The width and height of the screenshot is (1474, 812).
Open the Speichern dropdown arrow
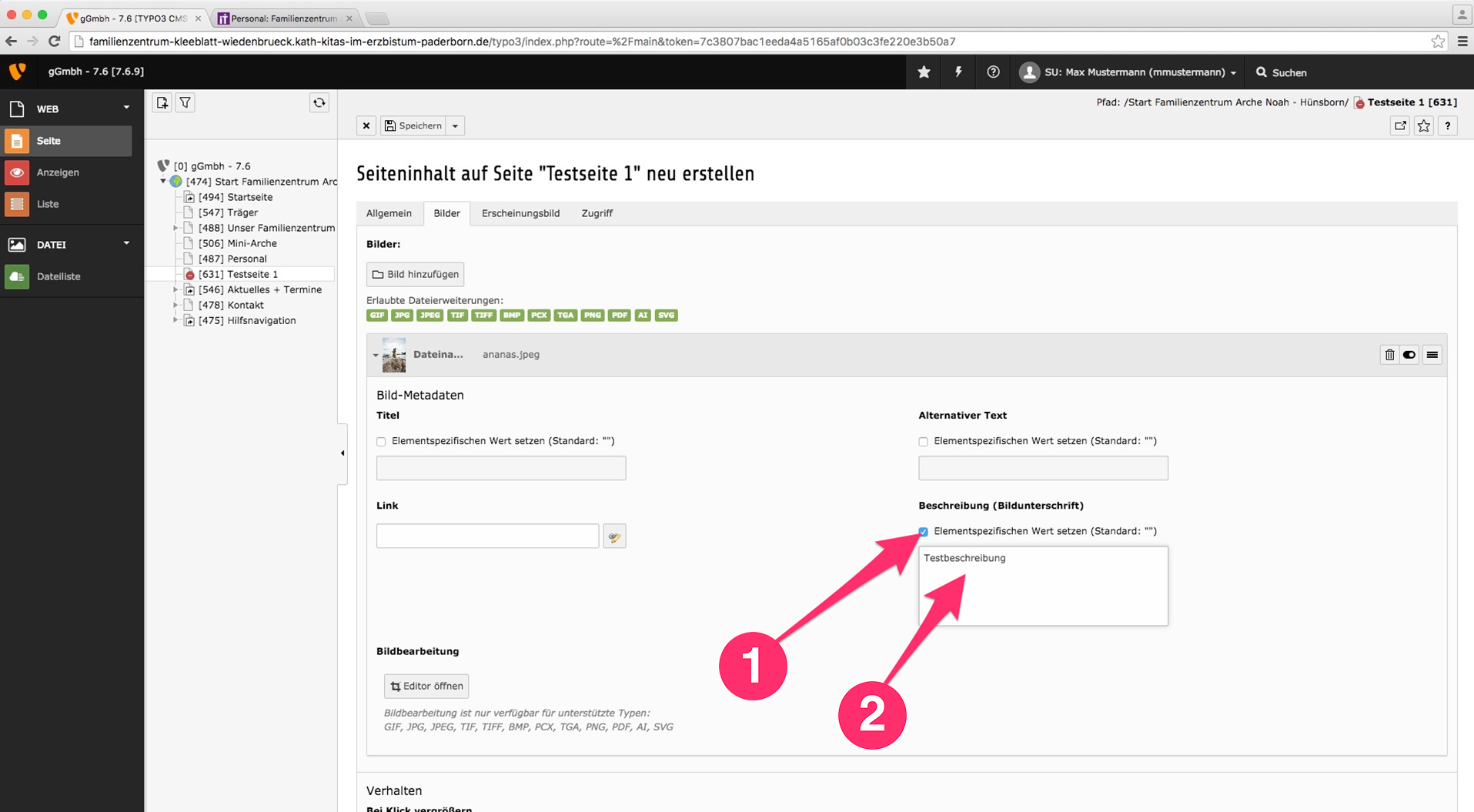(456, 126)
